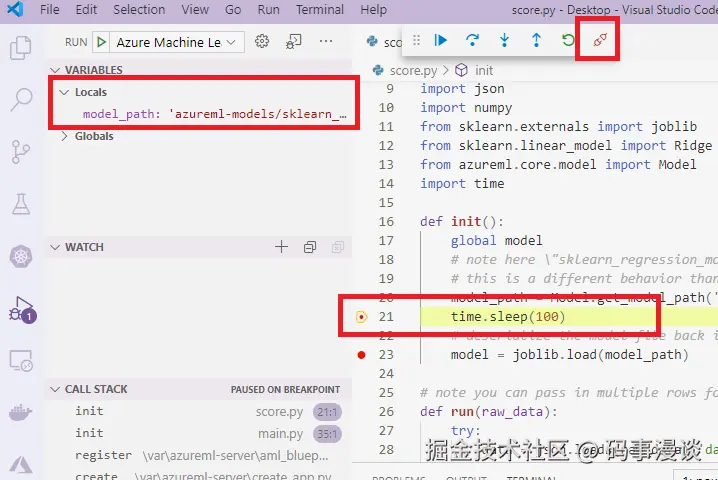Click the import numpy line
The width and height of the screenshot is (718, 480).
(466, 108)
